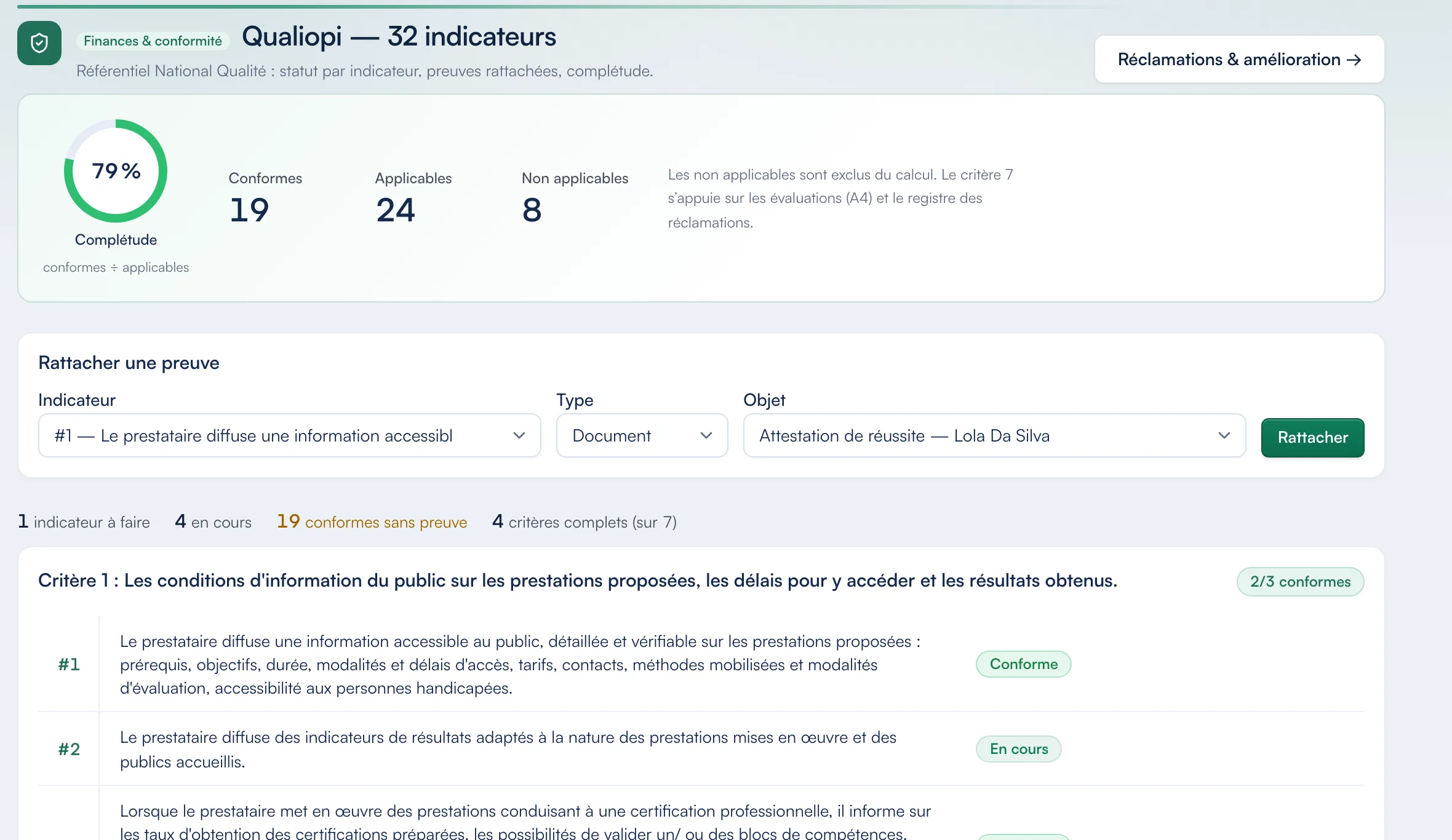Click the Rattacher button
Viewport: 1452px width, 840px height.
tap(1312, 437)
